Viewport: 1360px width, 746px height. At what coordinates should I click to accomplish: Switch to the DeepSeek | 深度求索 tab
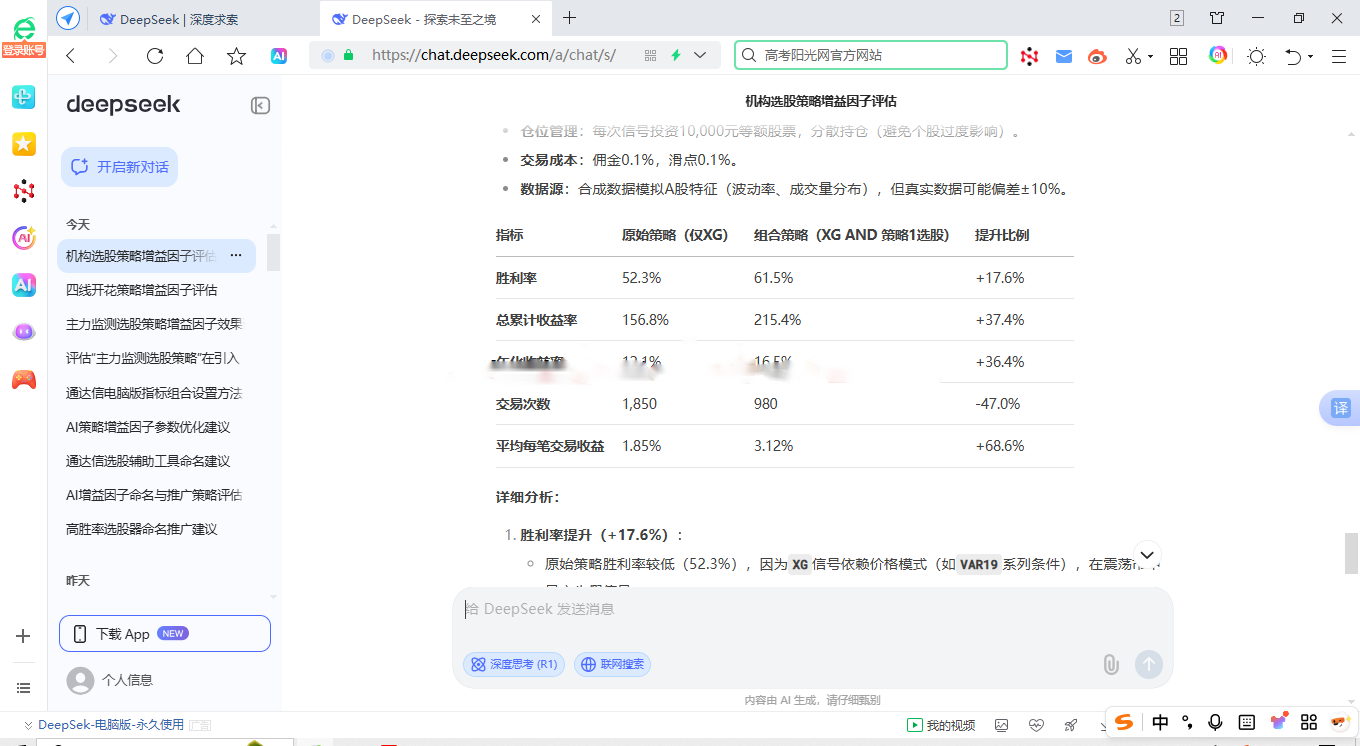(x=179, y=19)
